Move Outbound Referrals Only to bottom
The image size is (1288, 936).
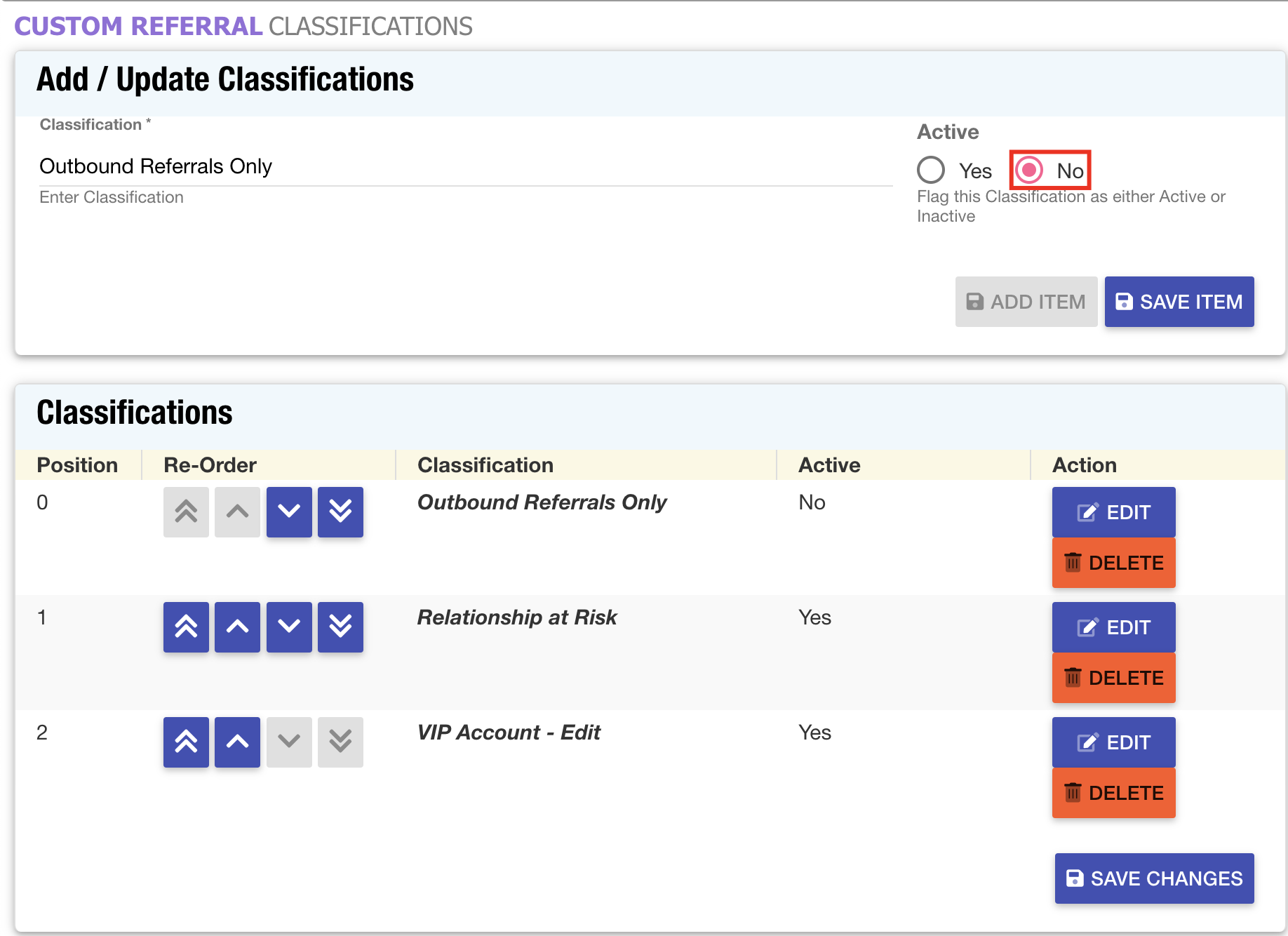340,512
